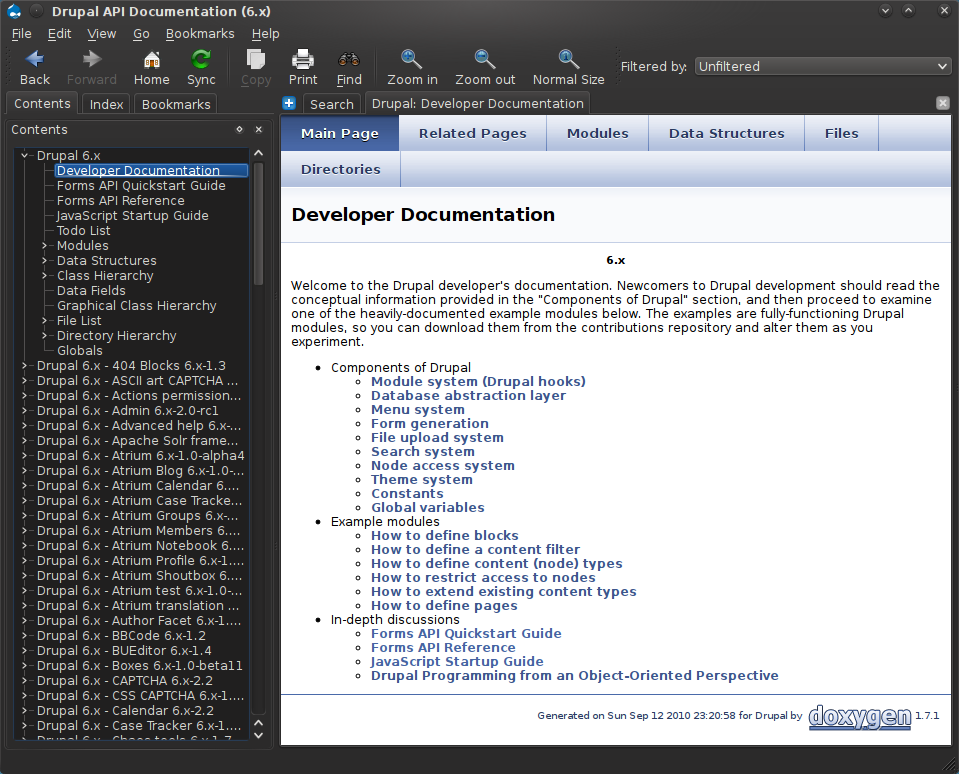Screen dimensions: 959x774
Task: Open the Filtered by dropdown
Action: [823, 66]
